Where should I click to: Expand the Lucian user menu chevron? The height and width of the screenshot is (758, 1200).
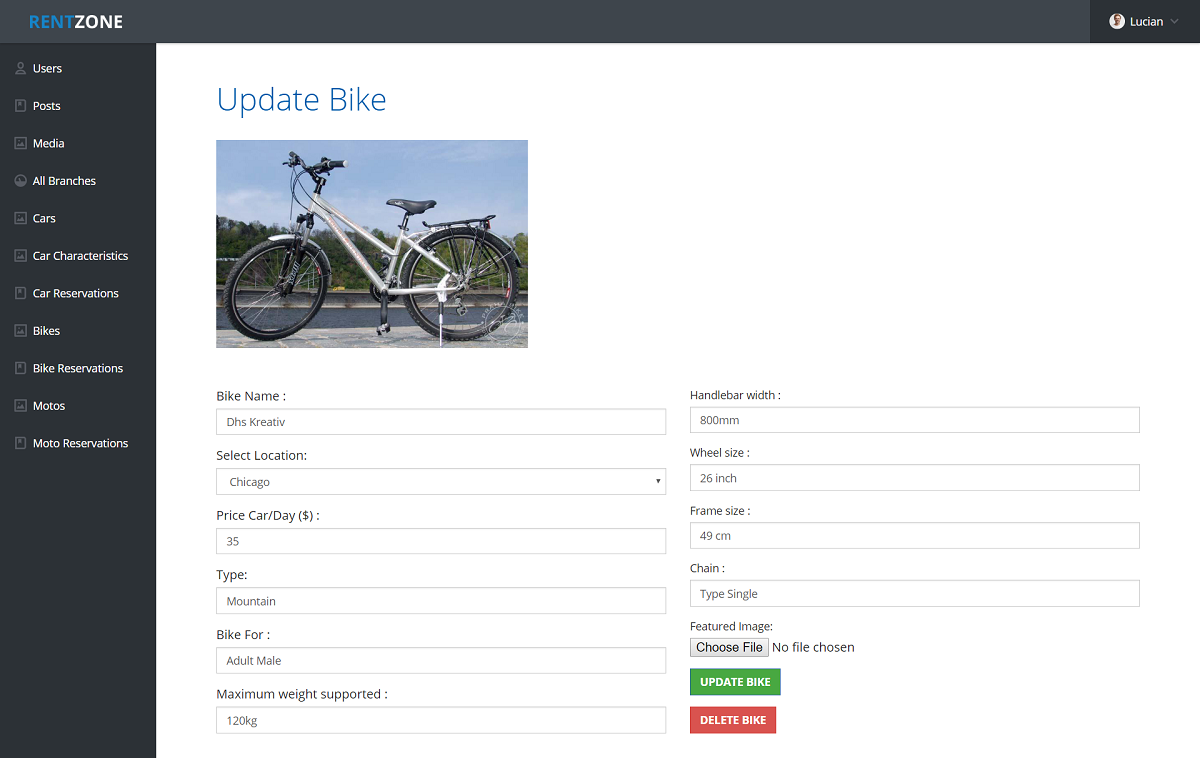(1175, 22)
